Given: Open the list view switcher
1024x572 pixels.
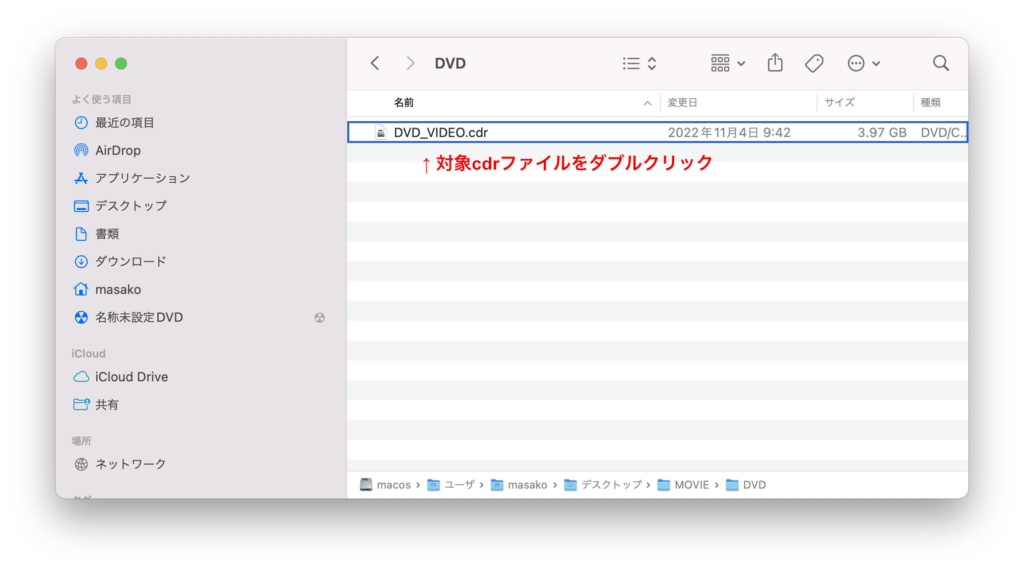Looking at the screenshot, I should (x=639, y=63).
